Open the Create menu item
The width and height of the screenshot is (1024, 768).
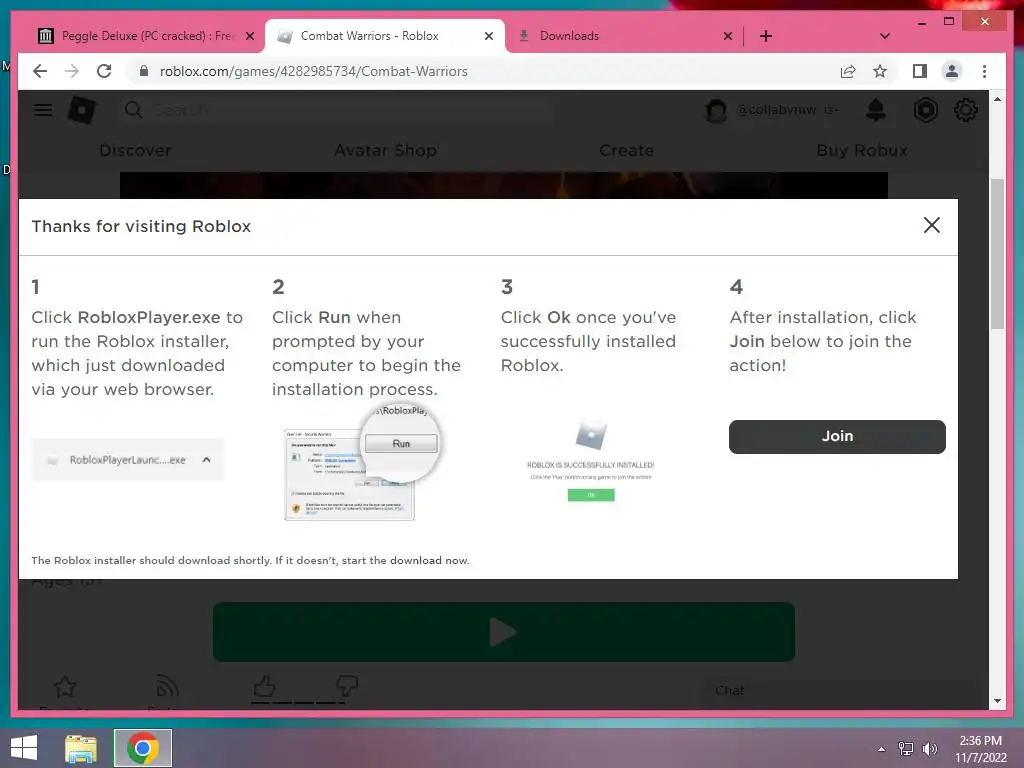626,150
